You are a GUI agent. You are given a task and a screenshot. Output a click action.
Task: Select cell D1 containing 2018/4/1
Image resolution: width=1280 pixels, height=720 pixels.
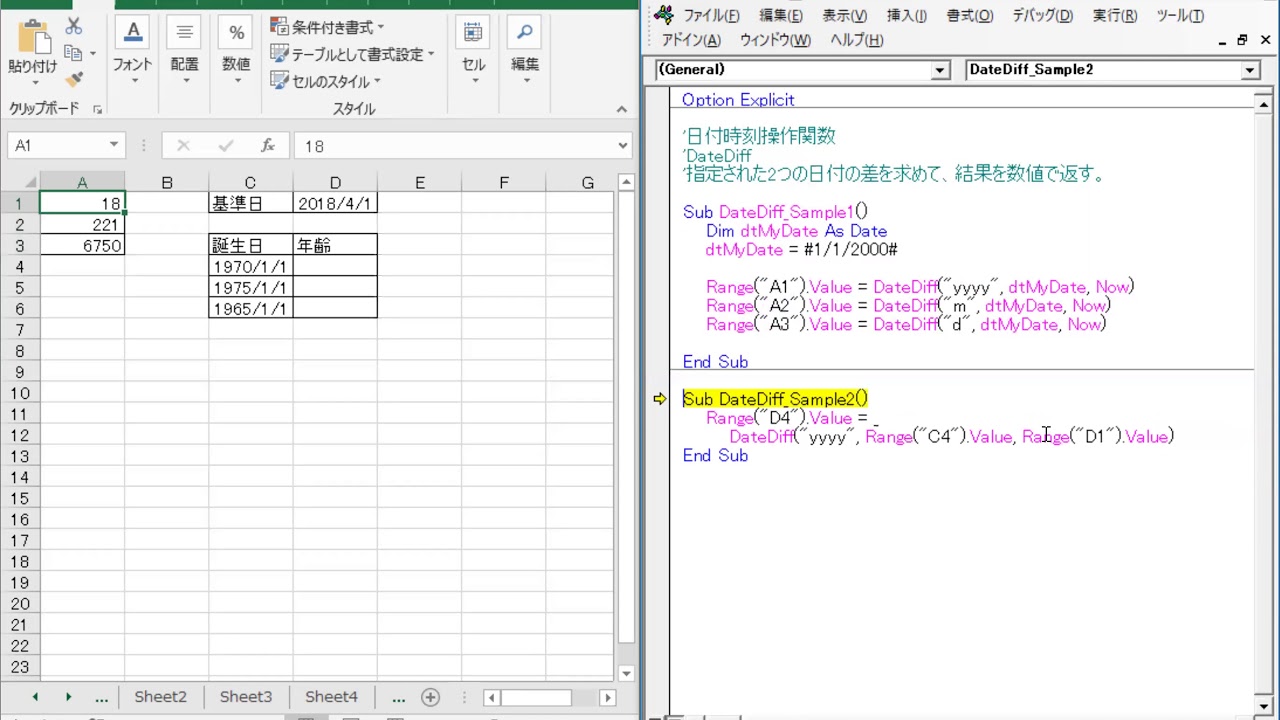pos(335,204)
